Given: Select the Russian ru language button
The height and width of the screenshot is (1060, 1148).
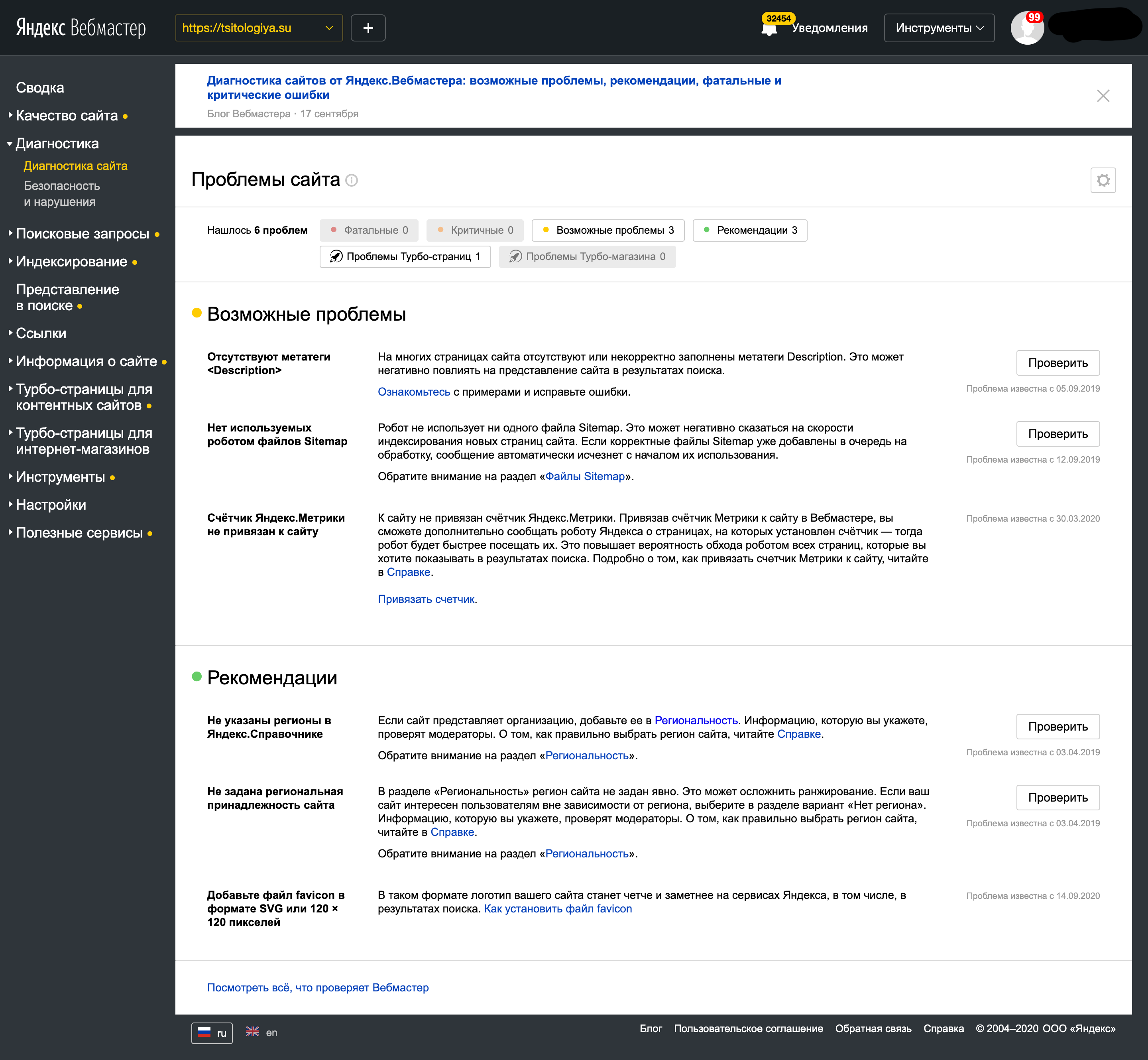Looking at the screenshot, I should [x=212, y=1032].
